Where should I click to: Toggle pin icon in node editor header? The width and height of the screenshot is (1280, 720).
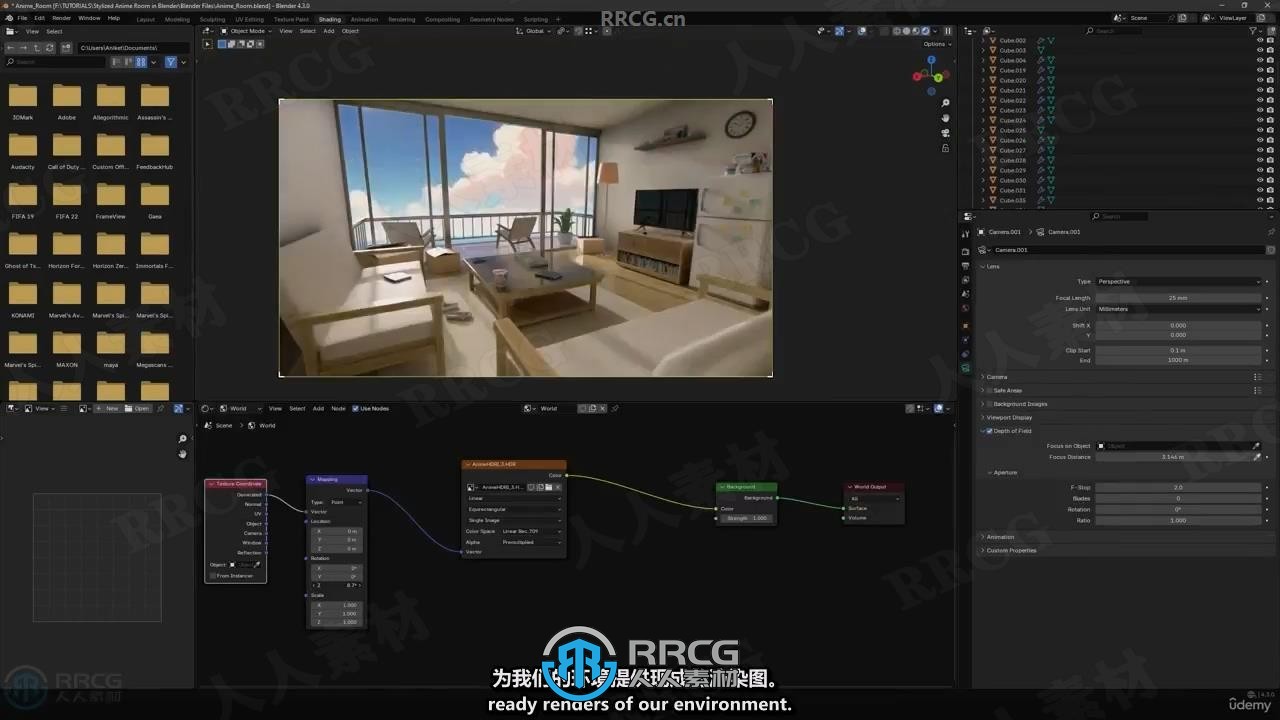(615, 408)
